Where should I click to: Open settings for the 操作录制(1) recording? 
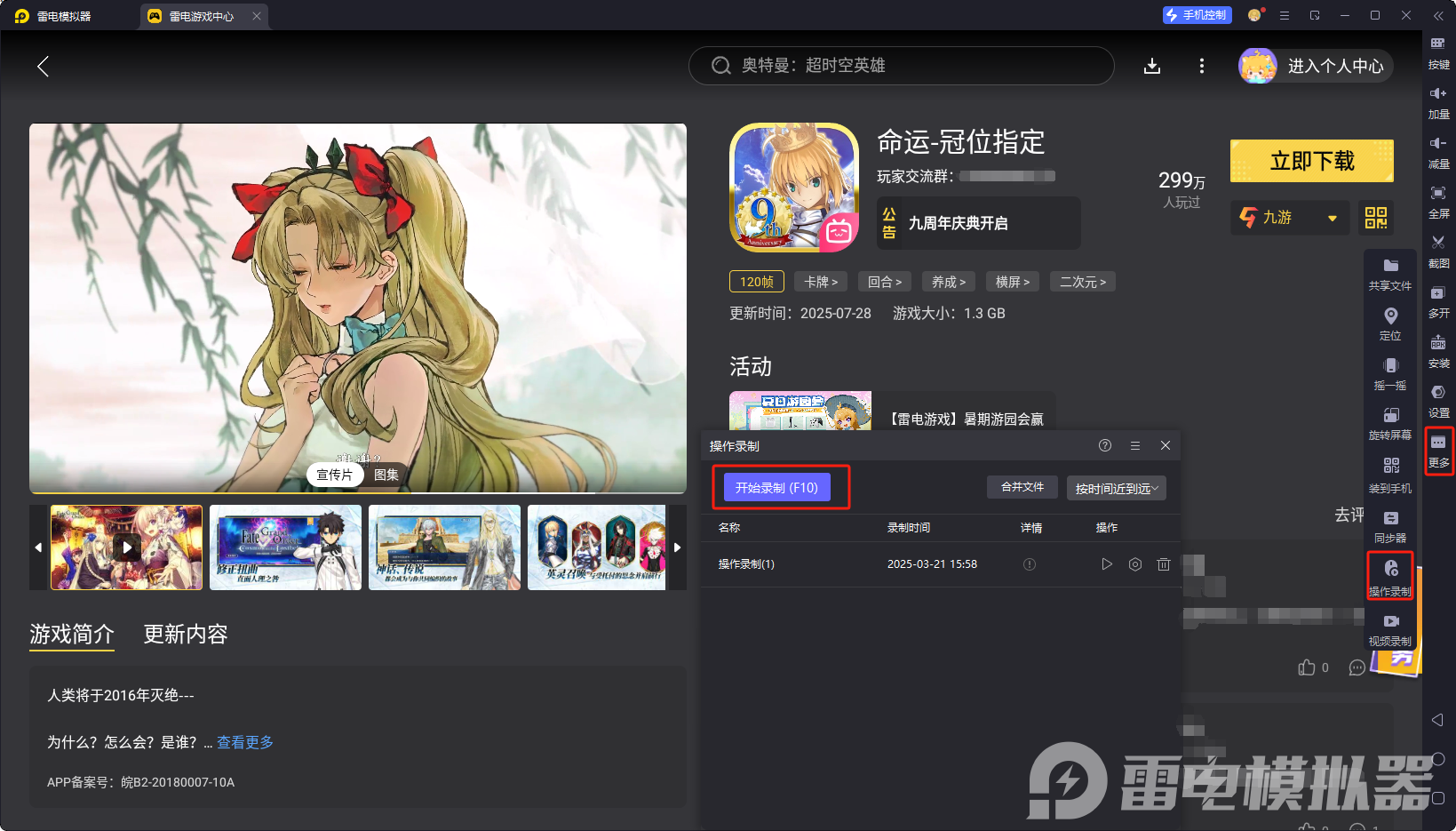[1135, 564]
